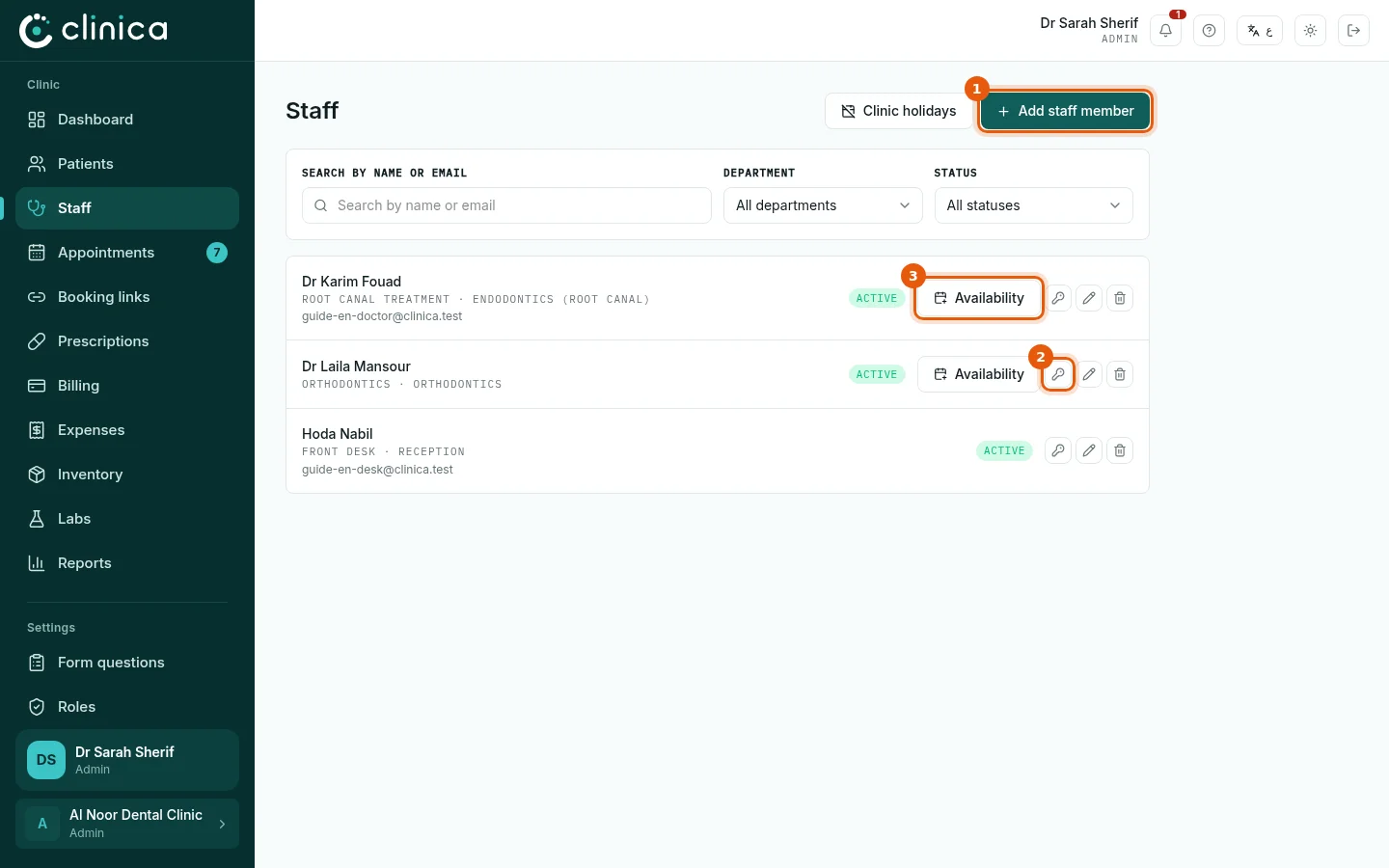This screenshot has width=1389, height=868.
Task: Edit Dr Karim Fouad with pencil icon
Action: 1089,298
